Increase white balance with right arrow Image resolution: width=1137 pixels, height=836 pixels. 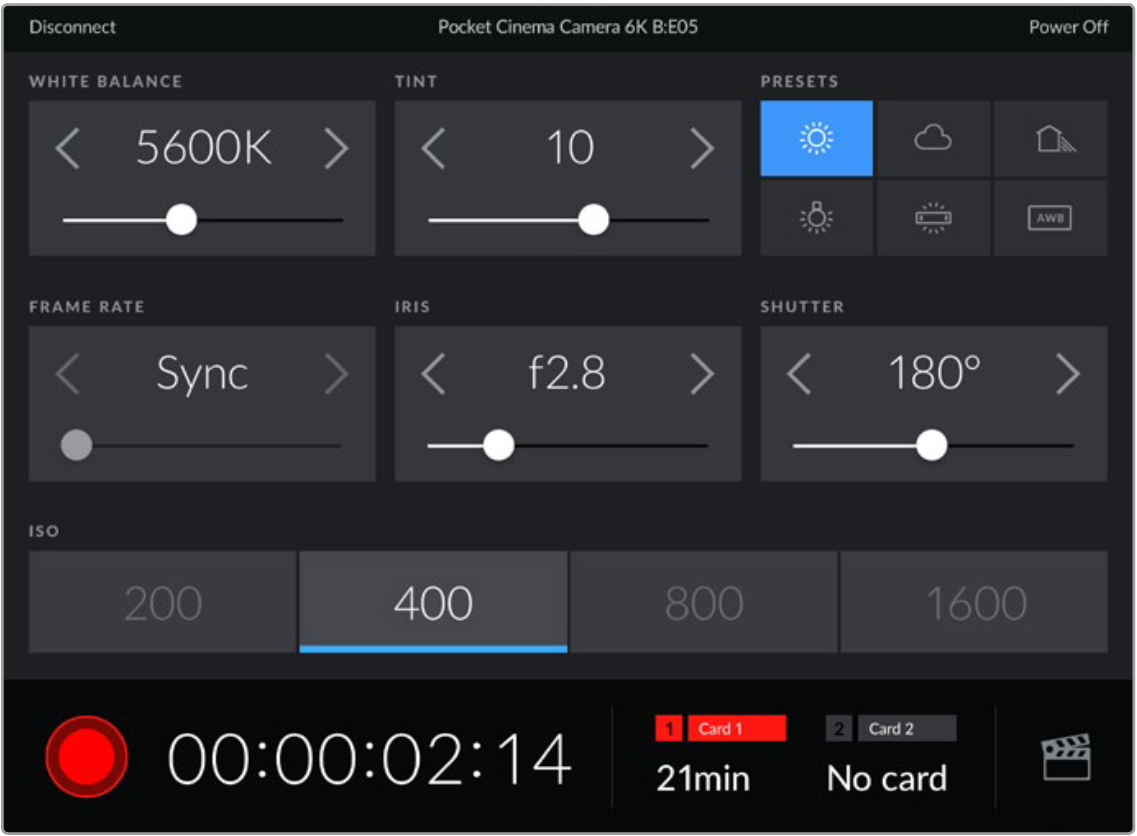tap(336, 149)
